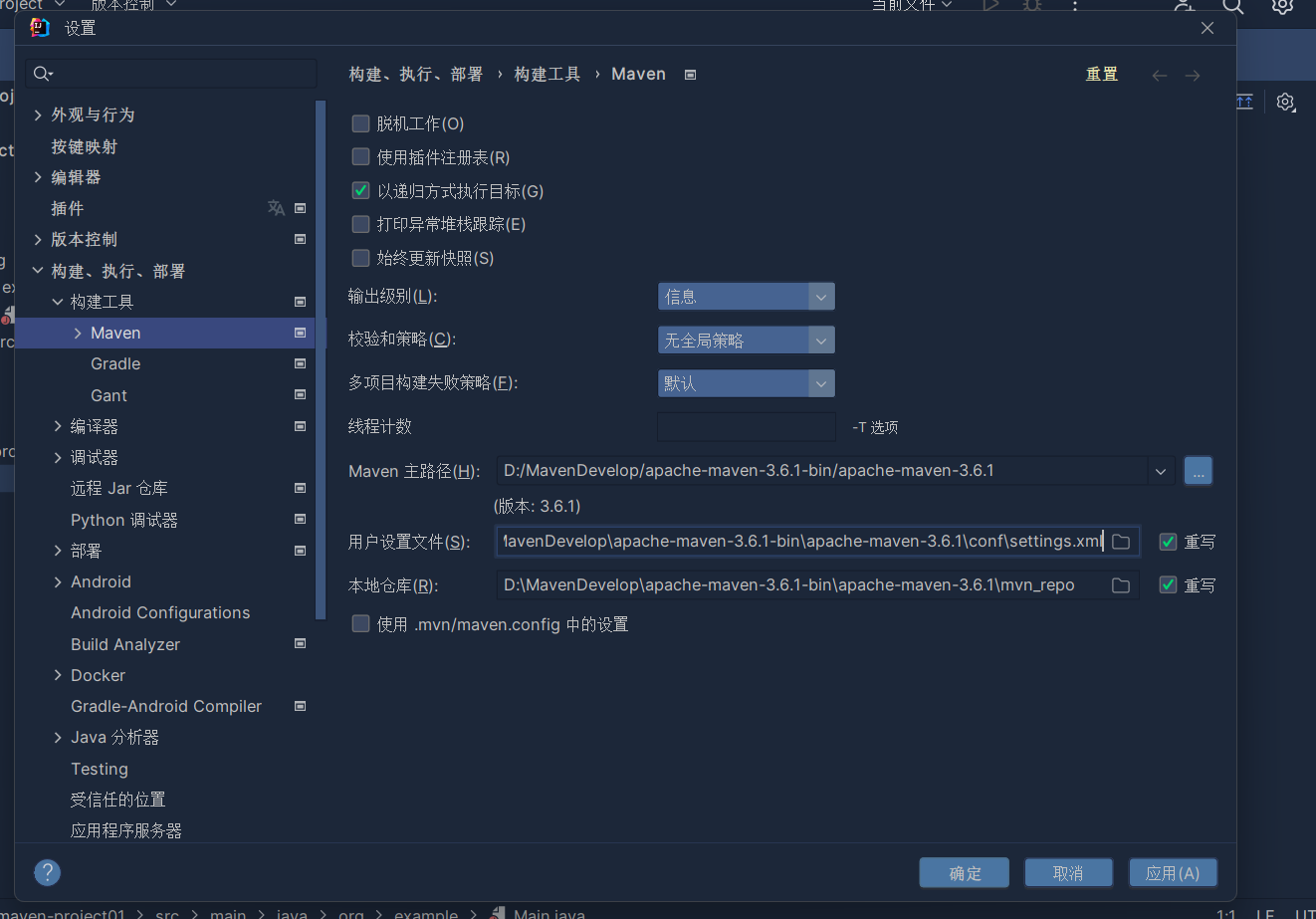1316x919 pixels.
Task: Expand the Maven tree node arrow
Action: point(78,333)
